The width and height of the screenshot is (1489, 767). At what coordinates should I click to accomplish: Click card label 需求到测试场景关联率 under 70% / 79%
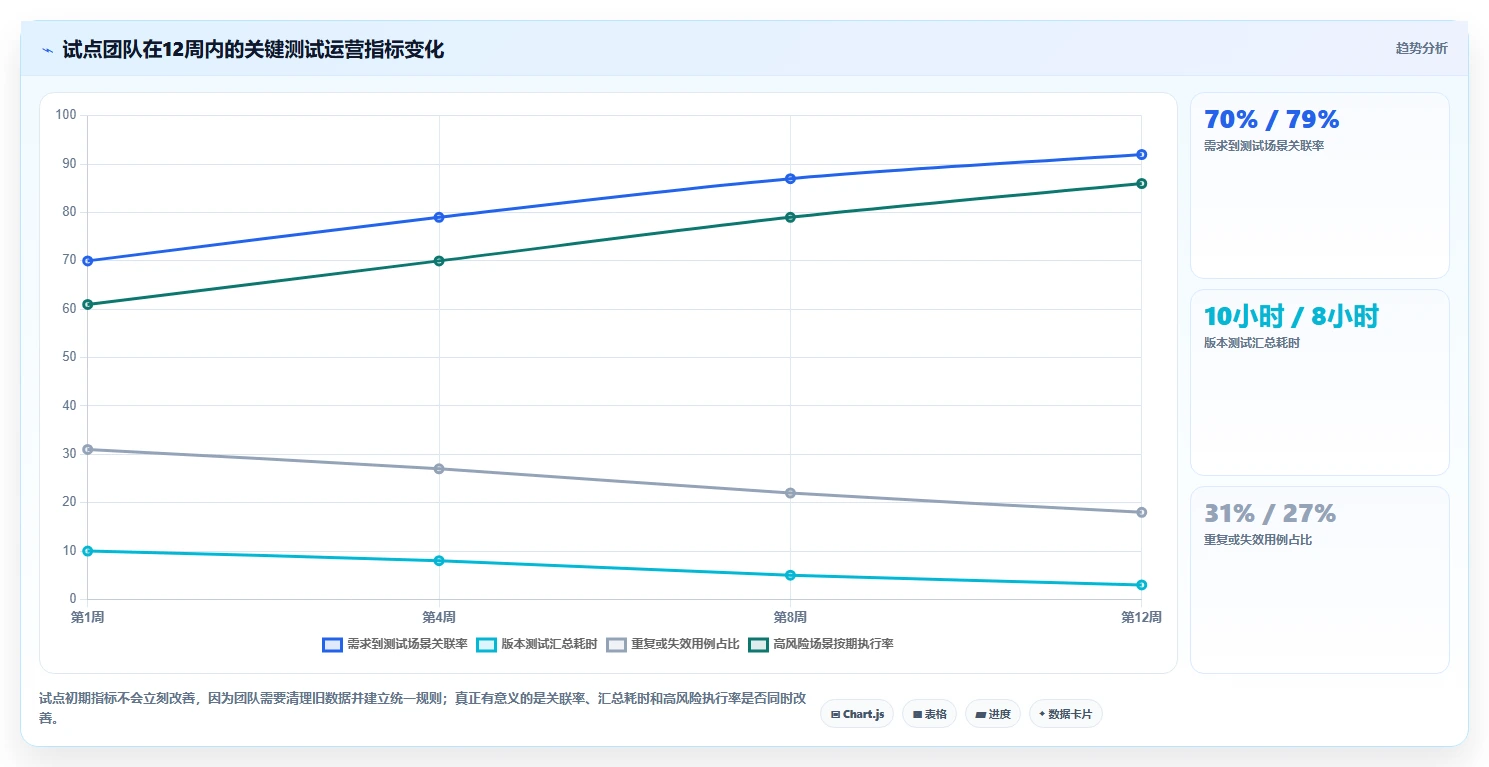(1264, 146)
